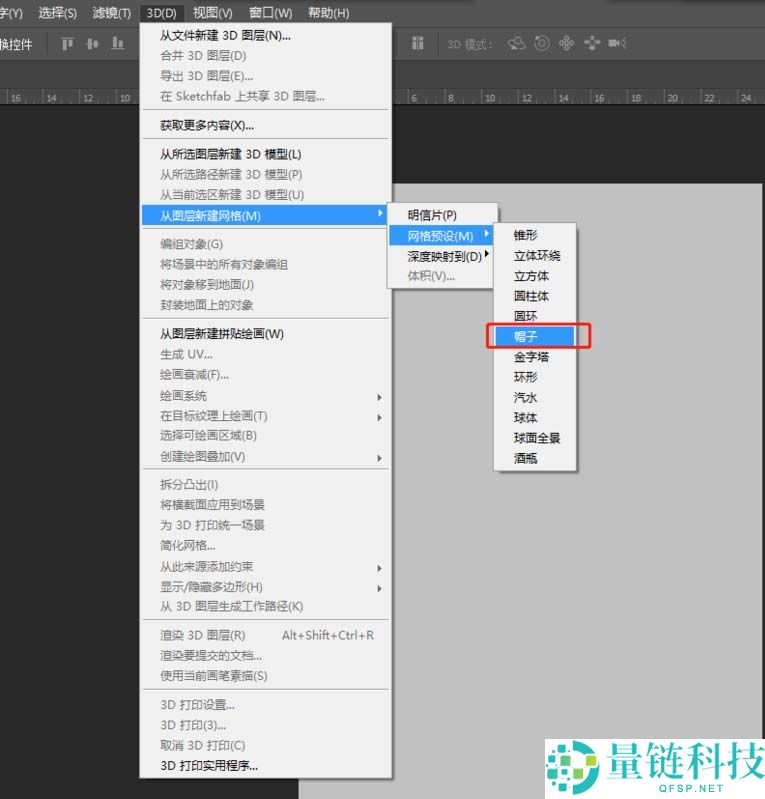
Task: Click 从文件新建 3D 图层 menu entry
Action: click(225, 35)
